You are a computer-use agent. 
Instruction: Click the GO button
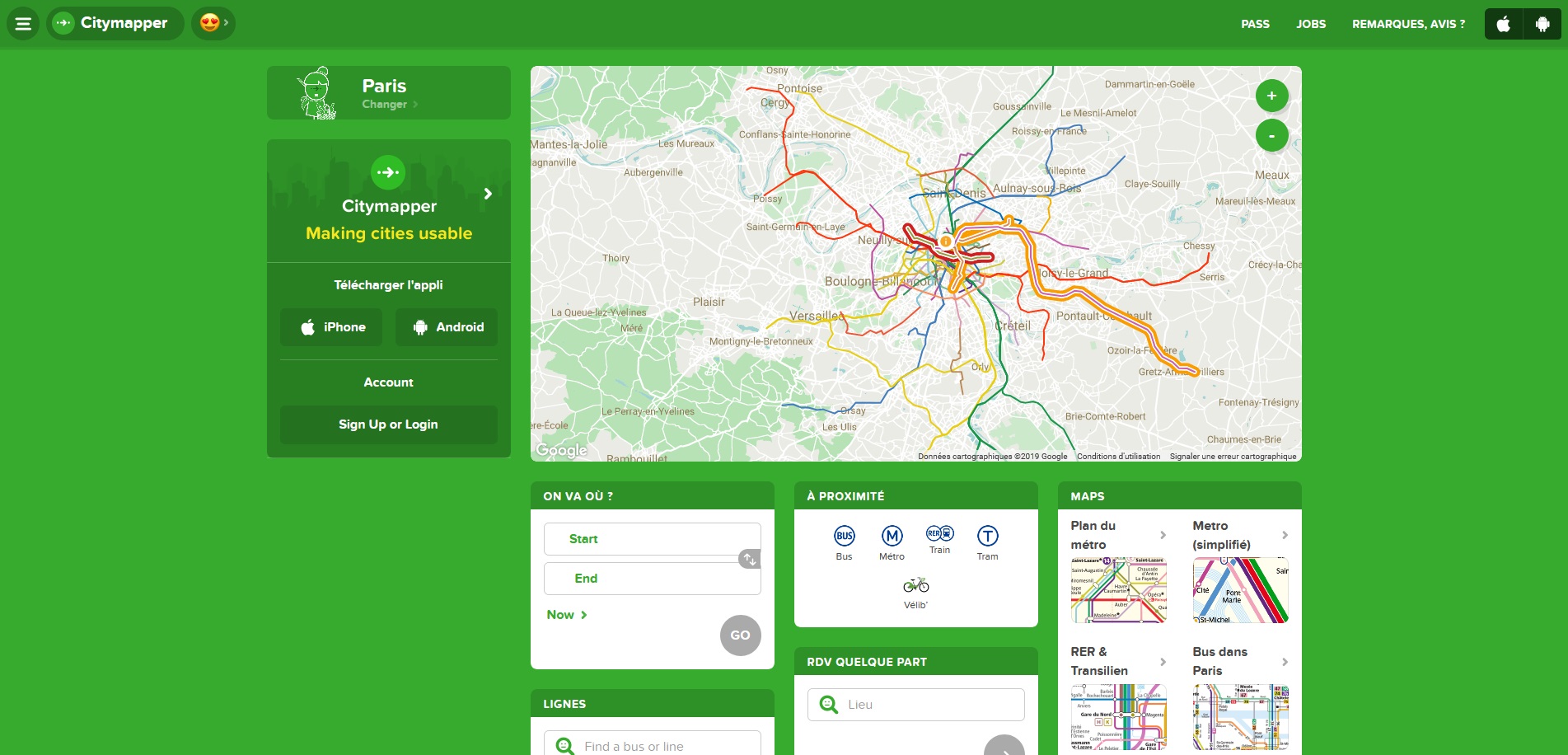tap(741, 635)
